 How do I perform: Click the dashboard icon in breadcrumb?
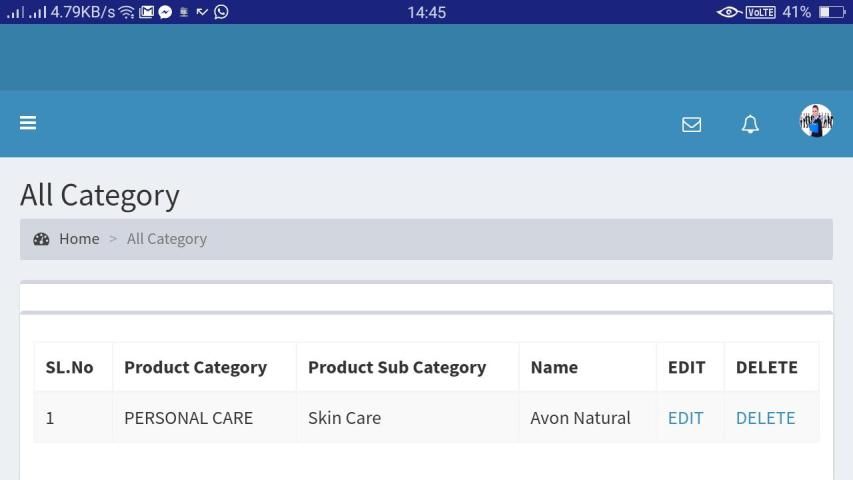41,239
